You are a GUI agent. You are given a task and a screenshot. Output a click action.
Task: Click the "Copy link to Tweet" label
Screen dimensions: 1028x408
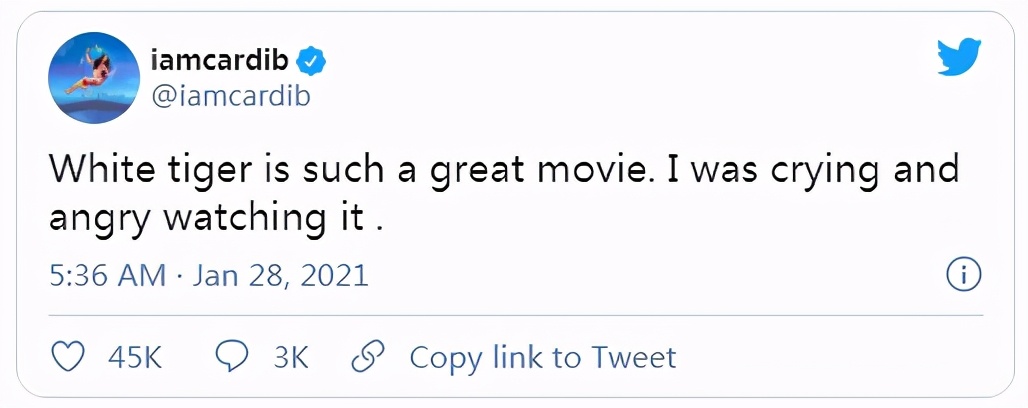pos(543,357)
